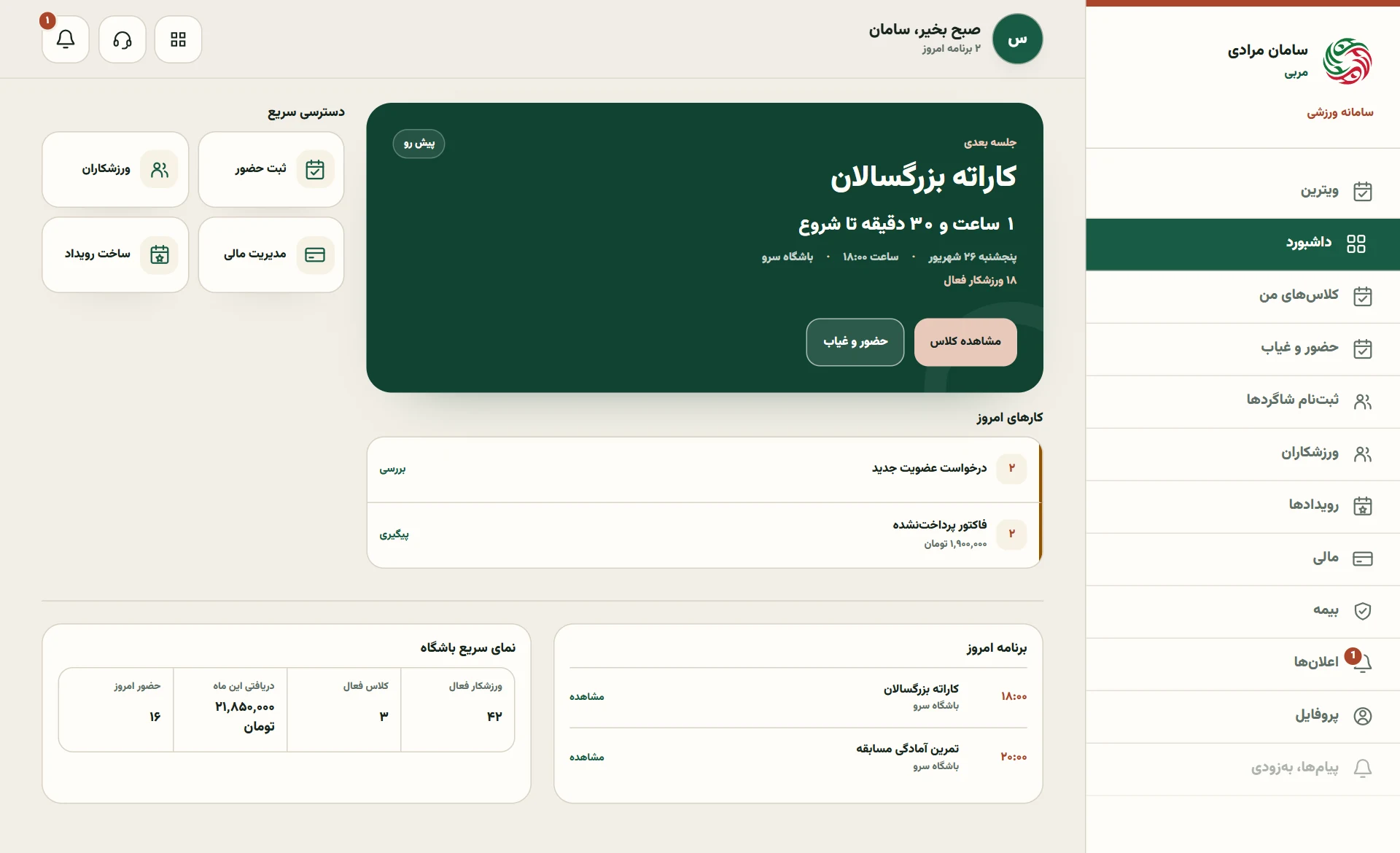Click مشاهده for تمرین آمادگی مسابقه
Viewport: 1400px width, 853px height.
(587, 757)
